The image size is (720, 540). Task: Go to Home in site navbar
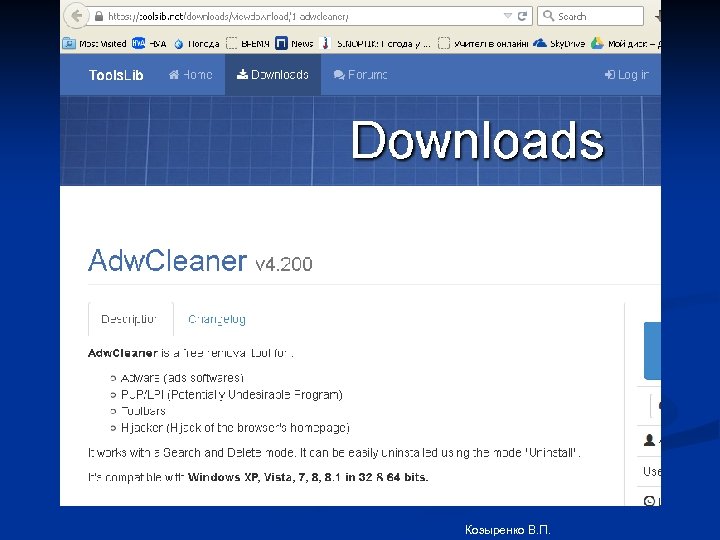(x=191, y=74)
